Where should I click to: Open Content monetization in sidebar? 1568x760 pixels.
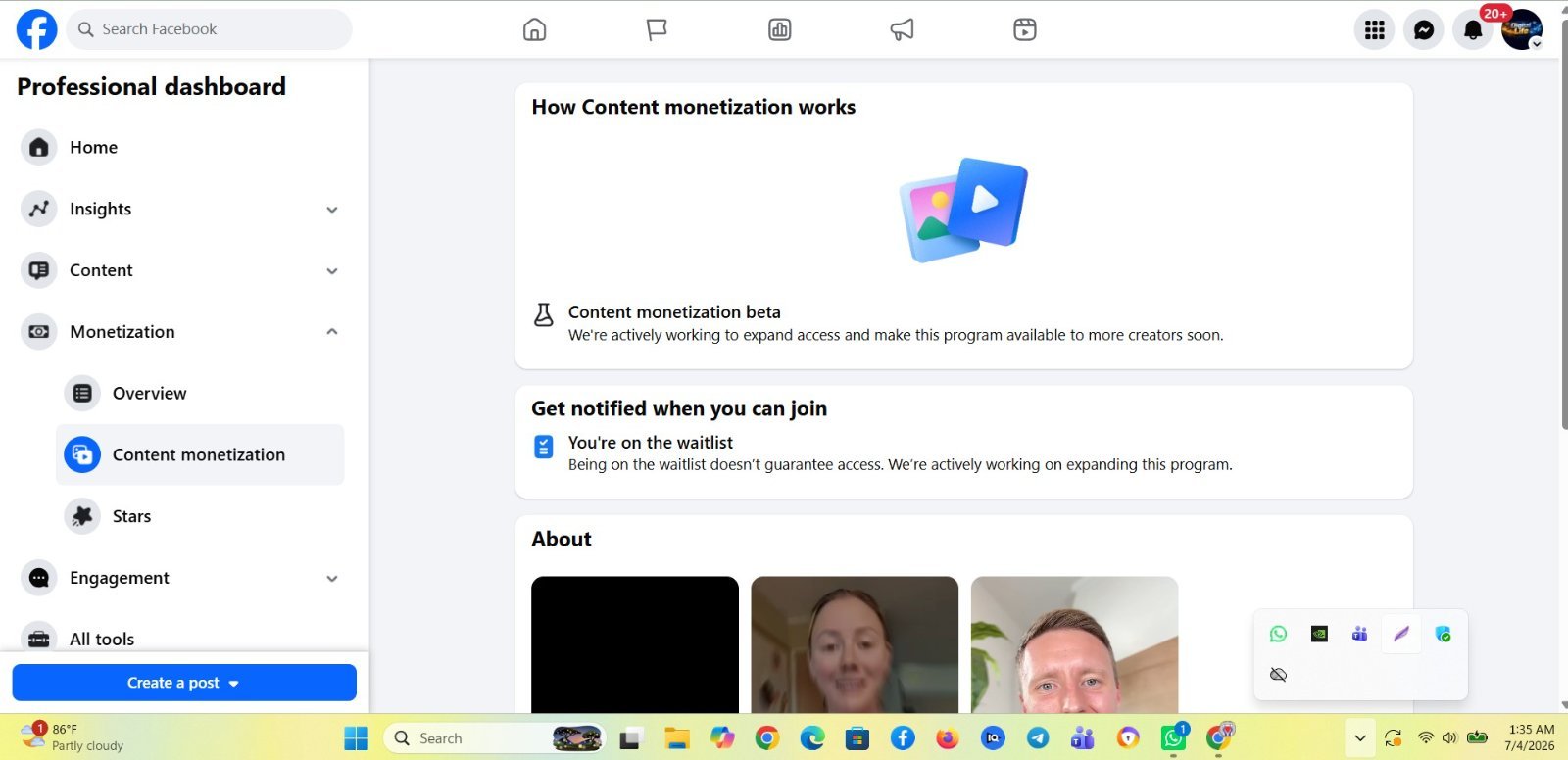(200, 455)
